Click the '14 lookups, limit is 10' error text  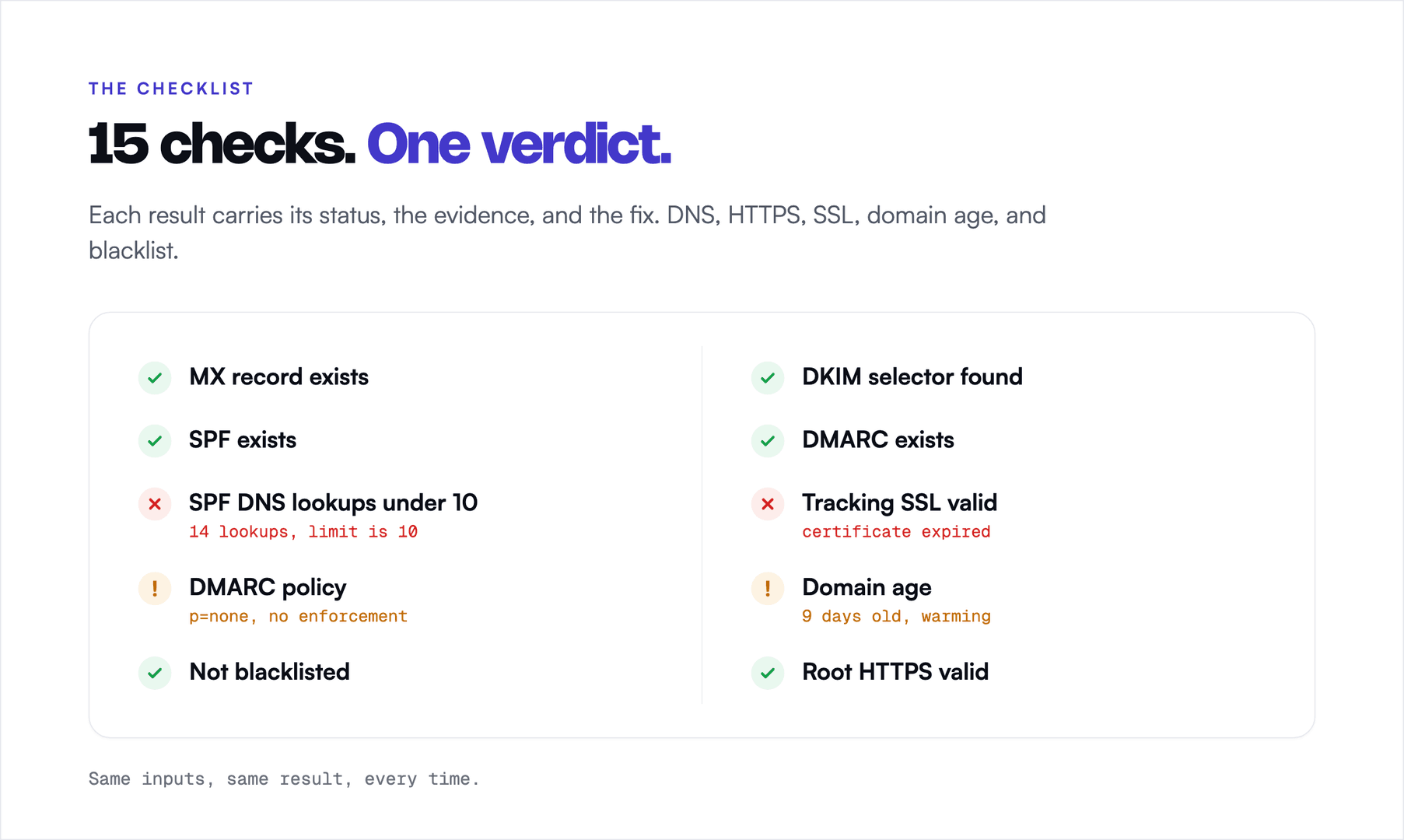click(303, 532)
